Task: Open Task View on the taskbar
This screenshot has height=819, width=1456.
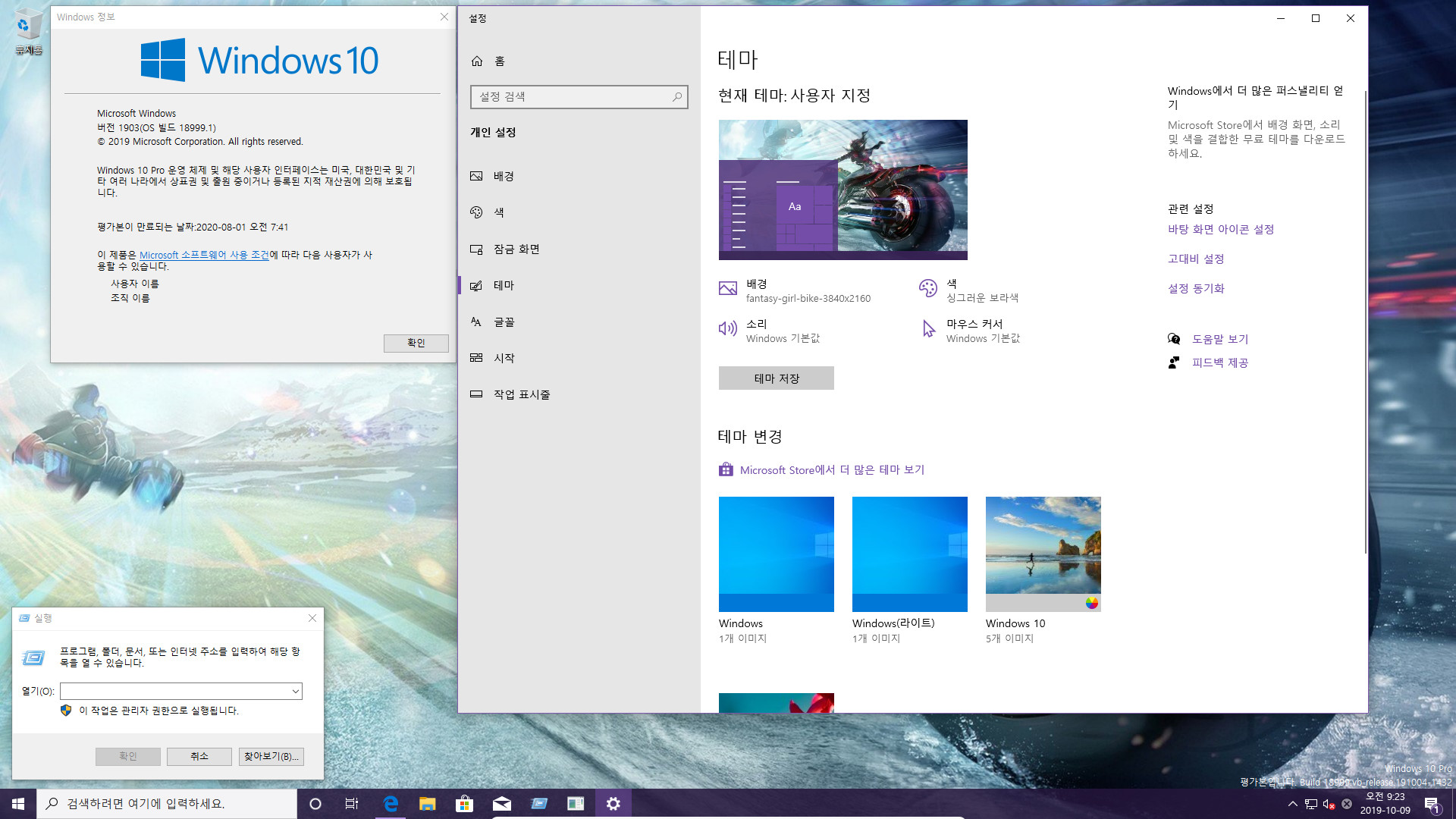Action: pos(352,804)
